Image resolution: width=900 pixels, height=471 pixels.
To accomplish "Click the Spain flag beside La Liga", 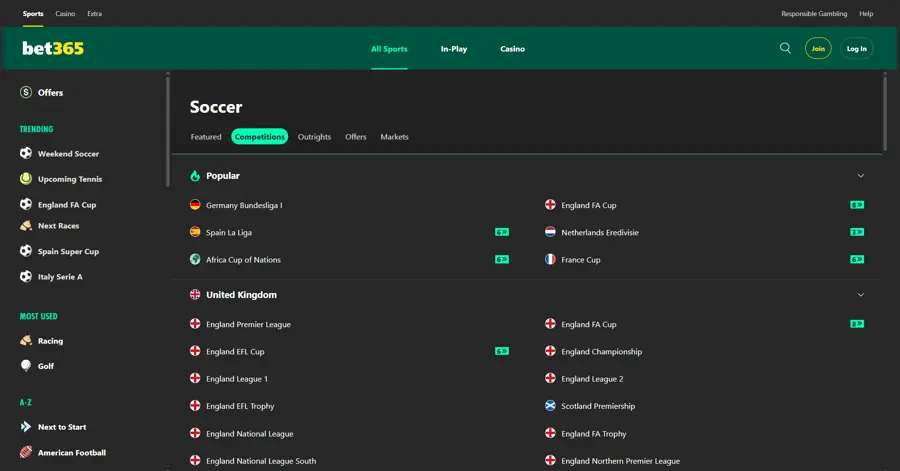I will [x=195, y=232].
